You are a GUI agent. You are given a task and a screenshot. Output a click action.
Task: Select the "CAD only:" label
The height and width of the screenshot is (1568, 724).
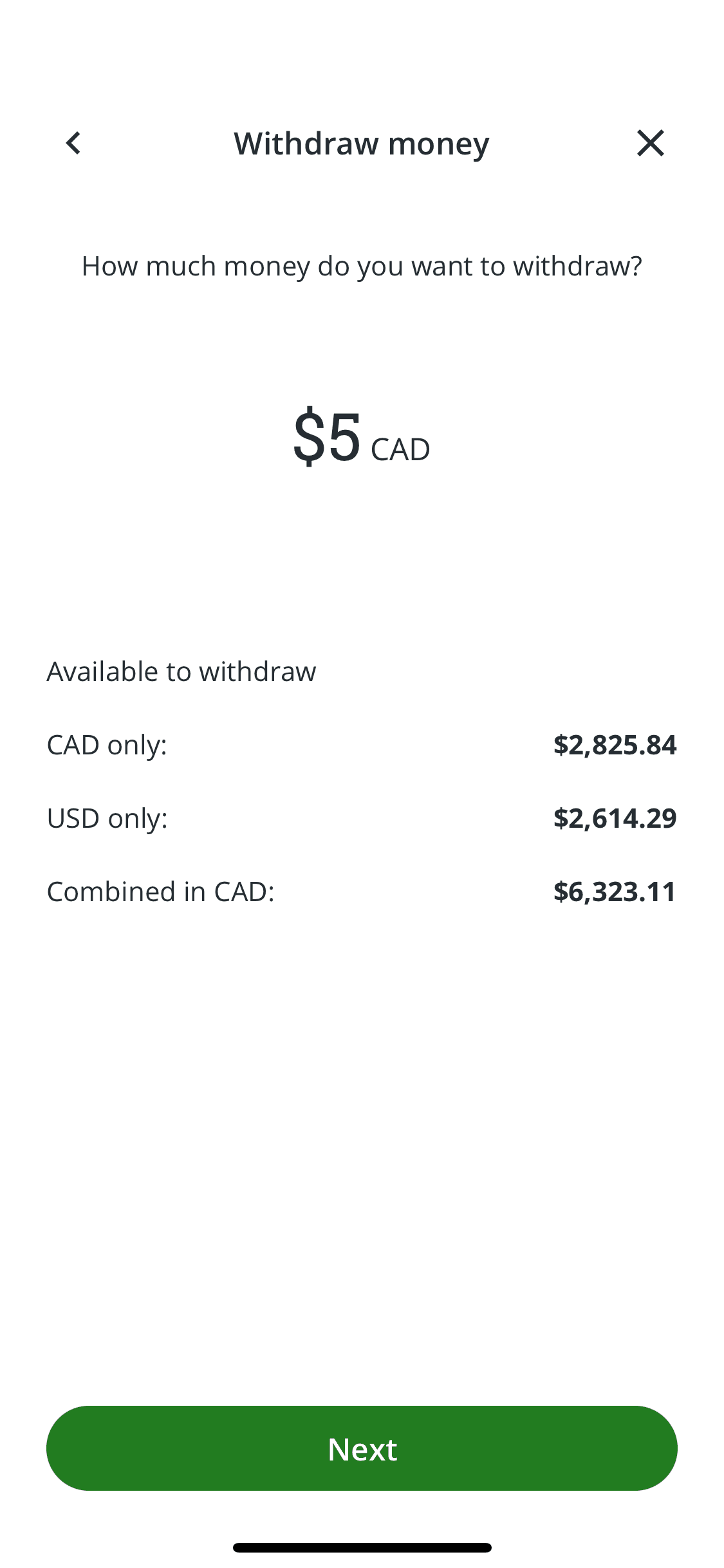pyautogui.click(x=107, y=745)
